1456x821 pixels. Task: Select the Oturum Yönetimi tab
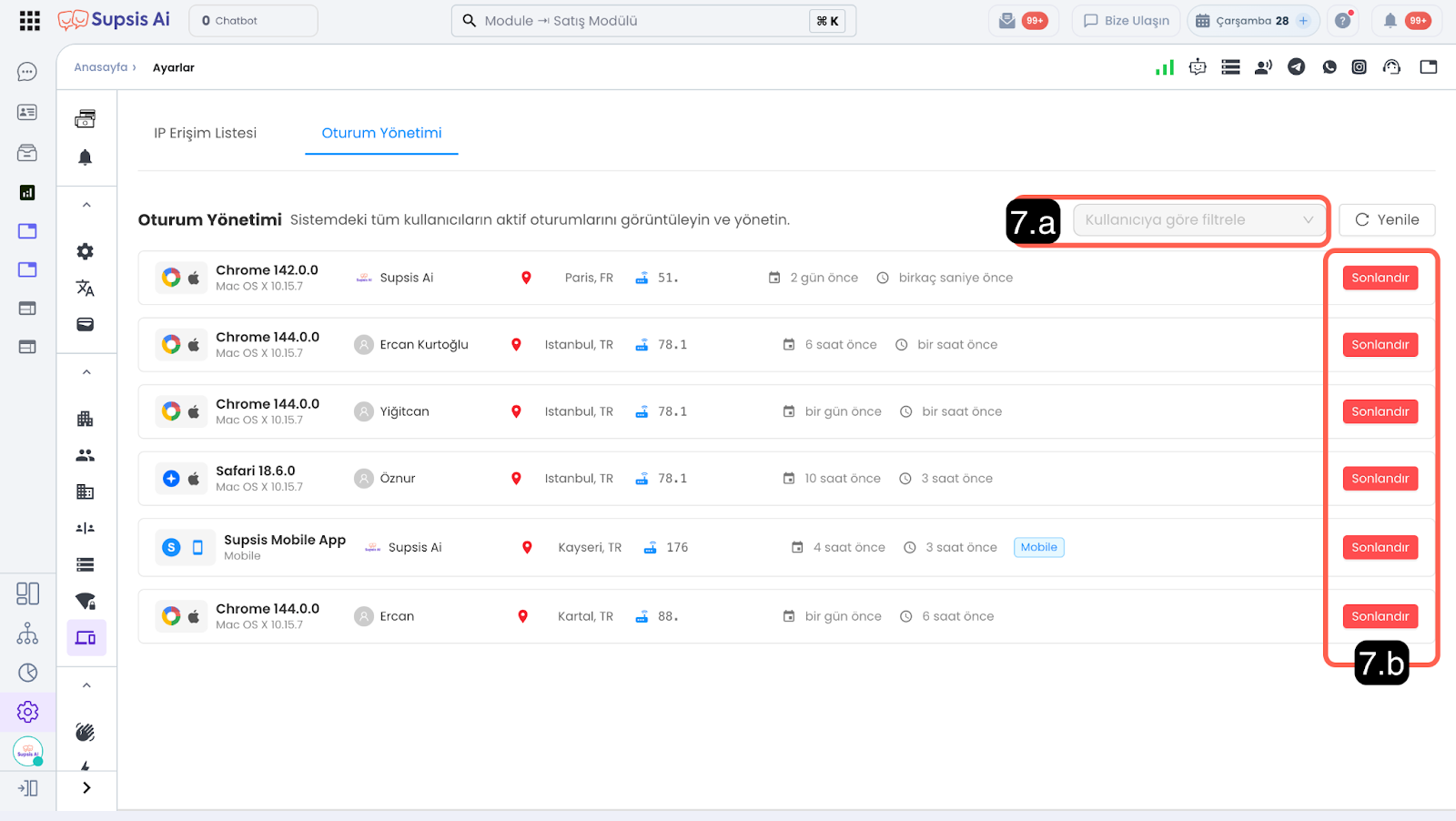381,133
